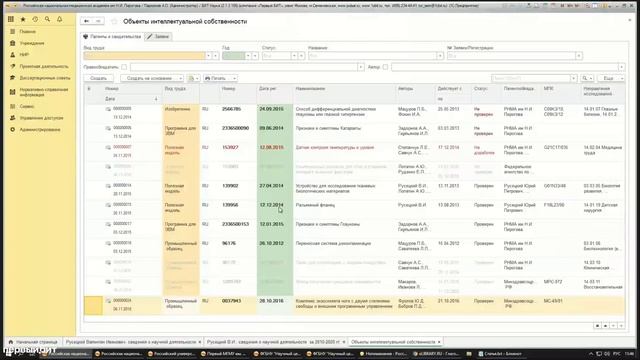Open the Название filter dropdown arrow
This screenshot has width=640, height=360.
(440, 56)
